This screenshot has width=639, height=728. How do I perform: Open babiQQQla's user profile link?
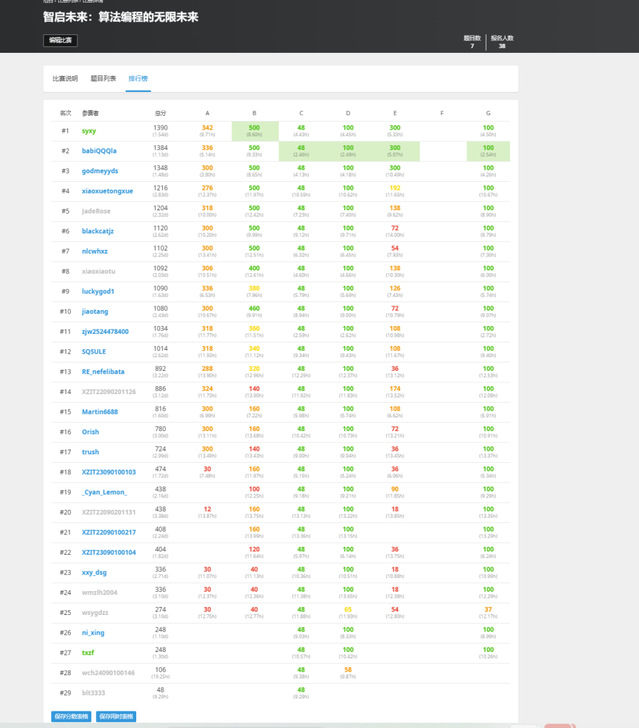(x=99, y=151)
